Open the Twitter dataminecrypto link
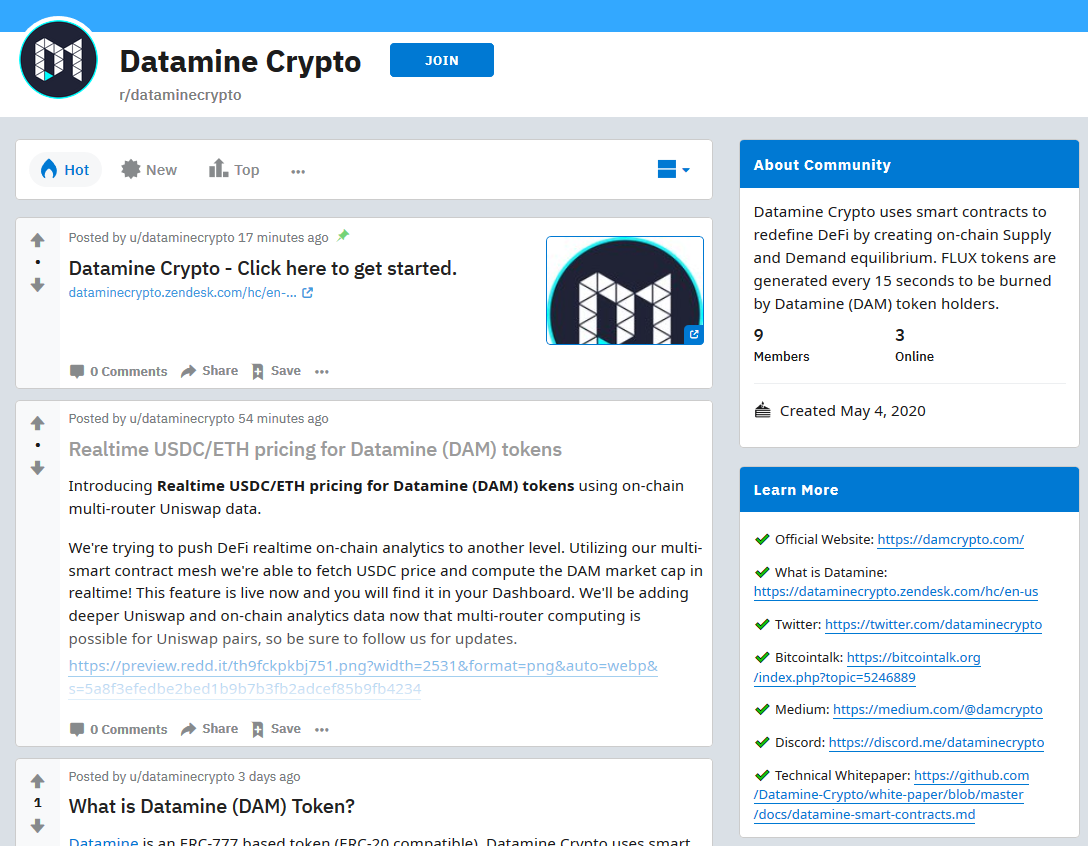The height and width of the screenshot is (846, 1088). pyautogui.click(x=933, y=625)
